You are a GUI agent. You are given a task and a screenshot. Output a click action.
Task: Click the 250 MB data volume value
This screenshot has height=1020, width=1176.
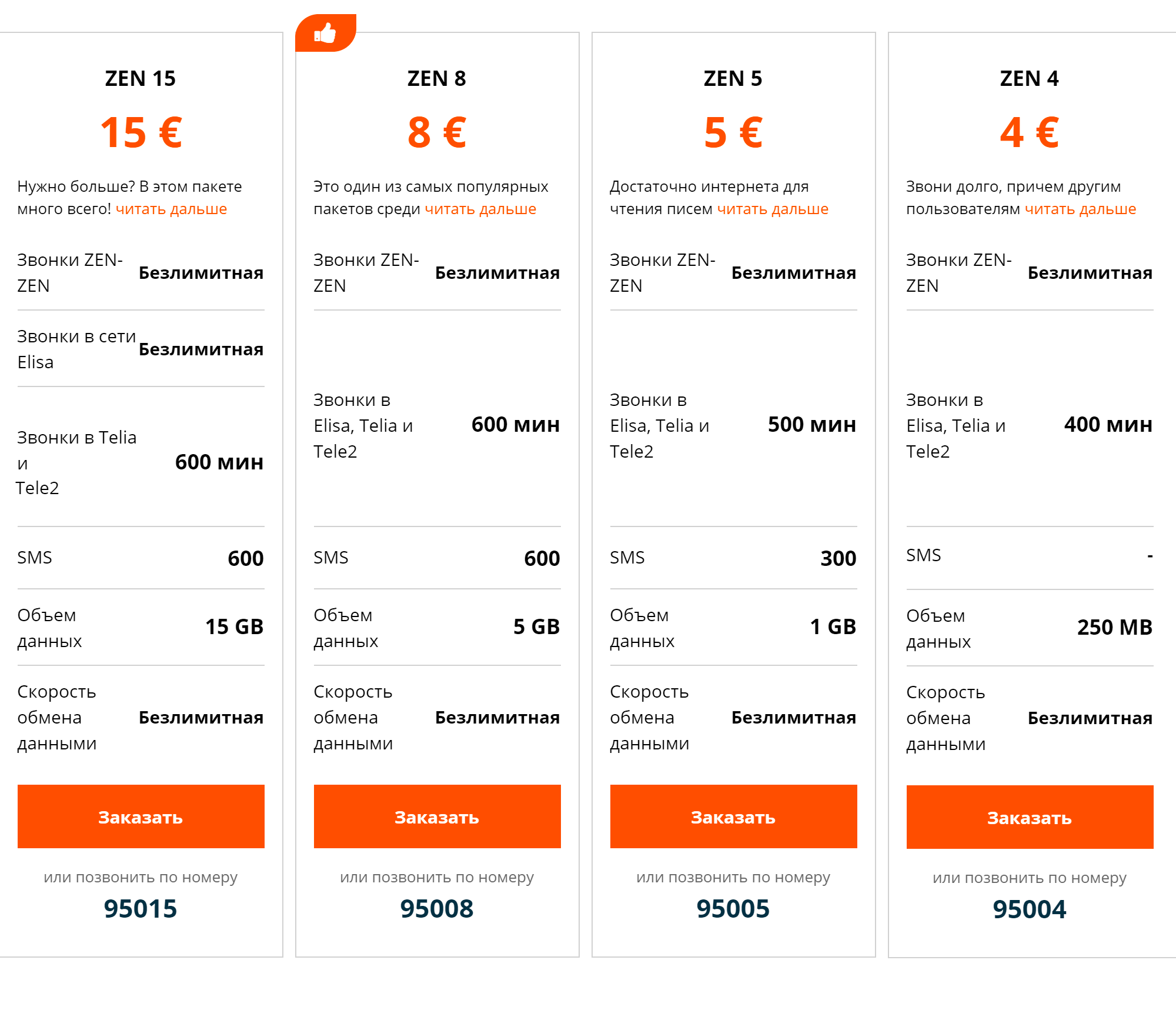[1115, 627]
